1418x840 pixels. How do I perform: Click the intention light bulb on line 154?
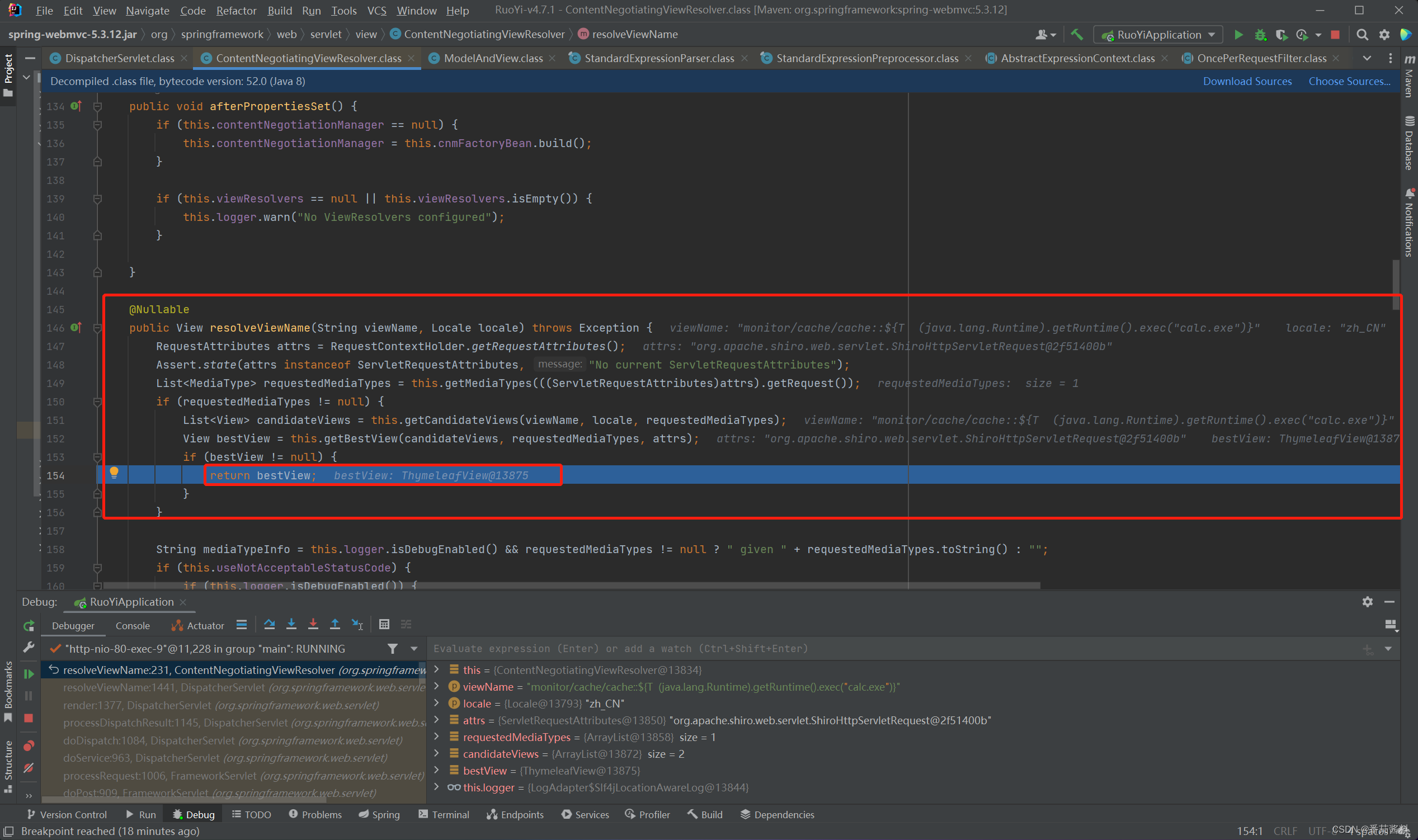pos(114,473)
